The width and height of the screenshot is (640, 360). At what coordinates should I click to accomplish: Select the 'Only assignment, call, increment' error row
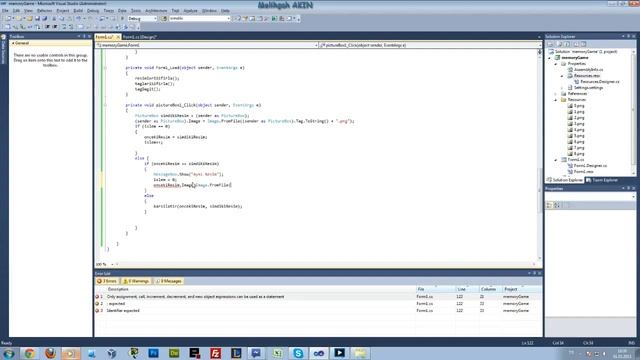[318, 297]
